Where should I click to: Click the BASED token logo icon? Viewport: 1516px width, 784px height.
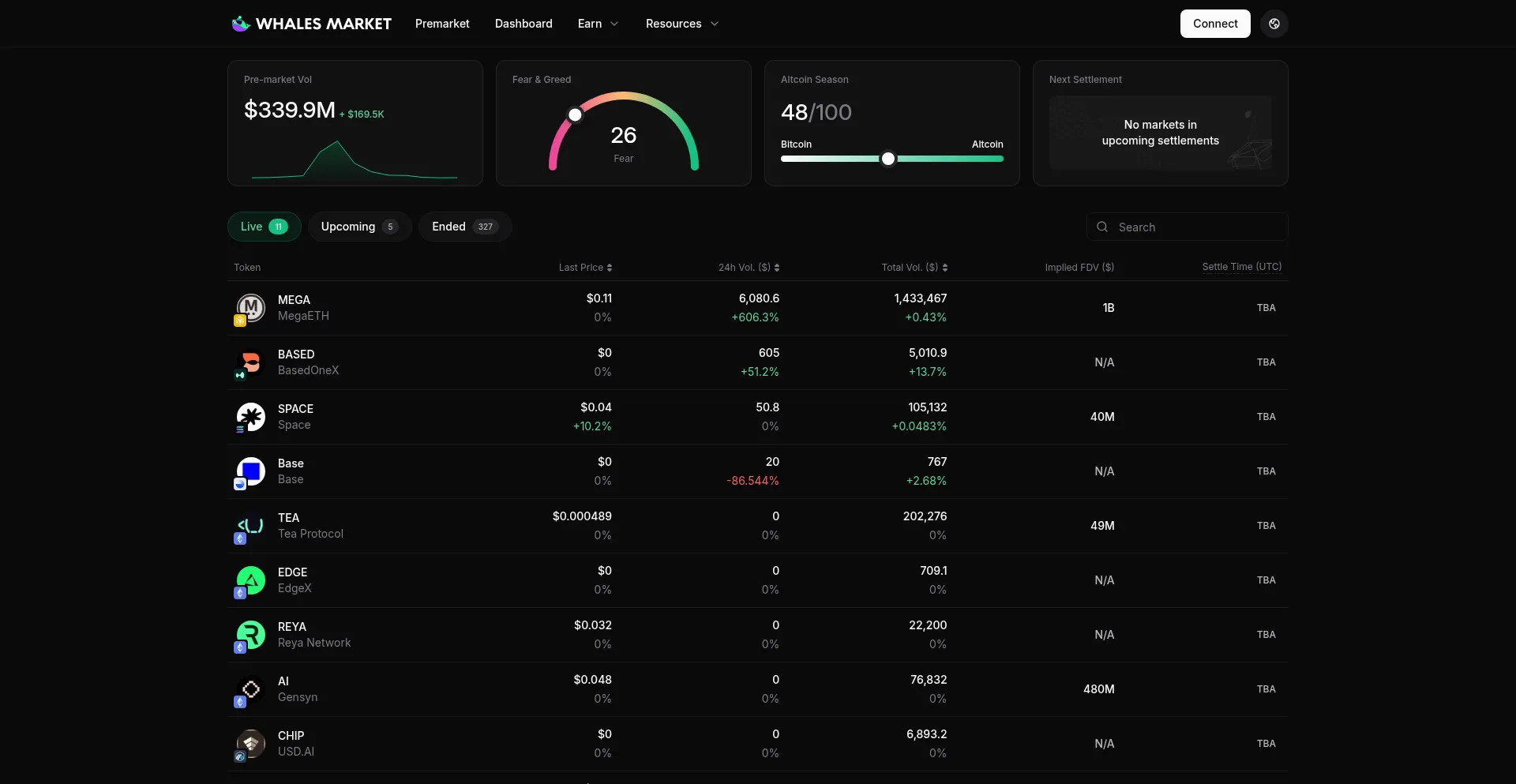[251, 362]
